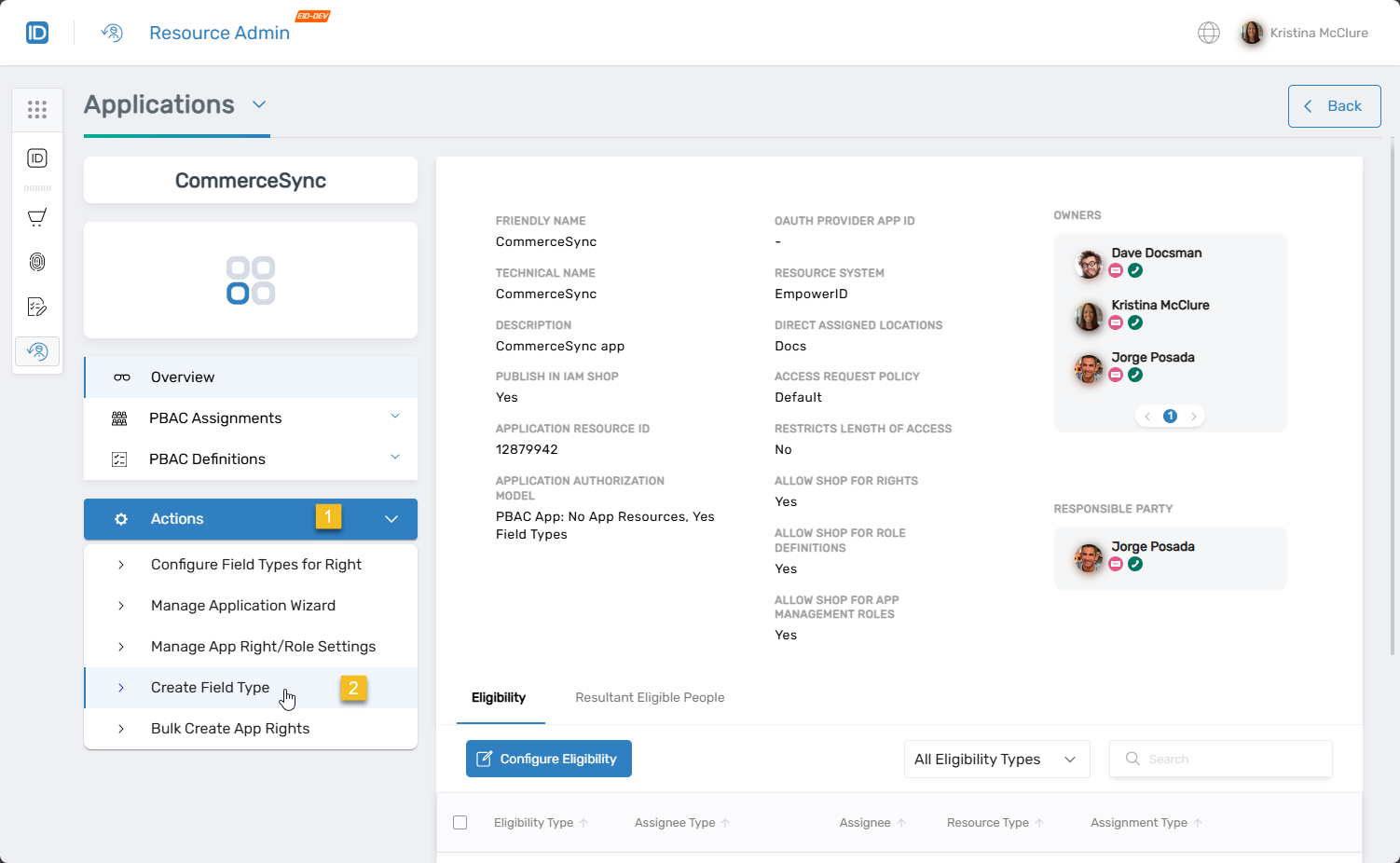Viewport: 1400px width, 863px height.
Task: Open the All Eligibility Types dropdown
Action: (x=996, y=759)
